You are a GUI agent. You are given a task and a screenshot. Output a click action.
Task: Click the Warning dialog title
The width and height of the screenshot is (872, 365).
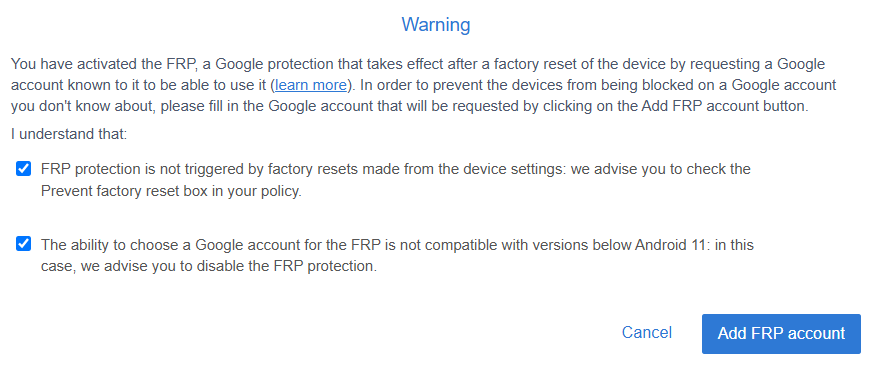(x=436, y=24)
